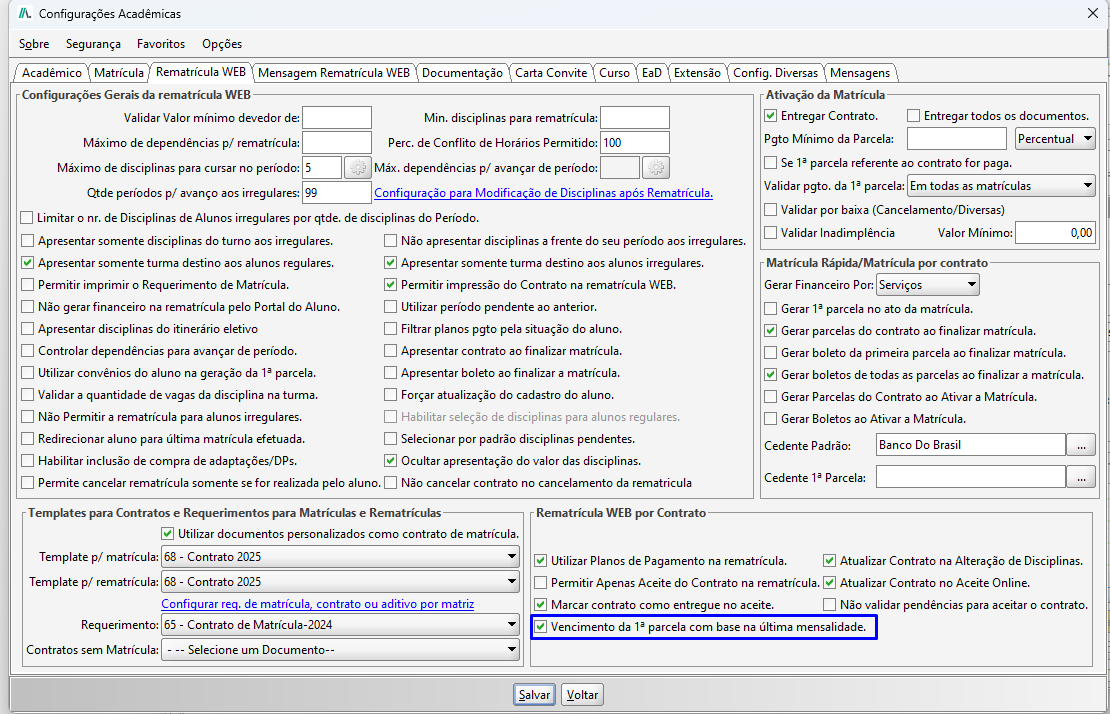Open the Extensão tab
This screenshot has width=1110, height=714.
pos(697,73)
